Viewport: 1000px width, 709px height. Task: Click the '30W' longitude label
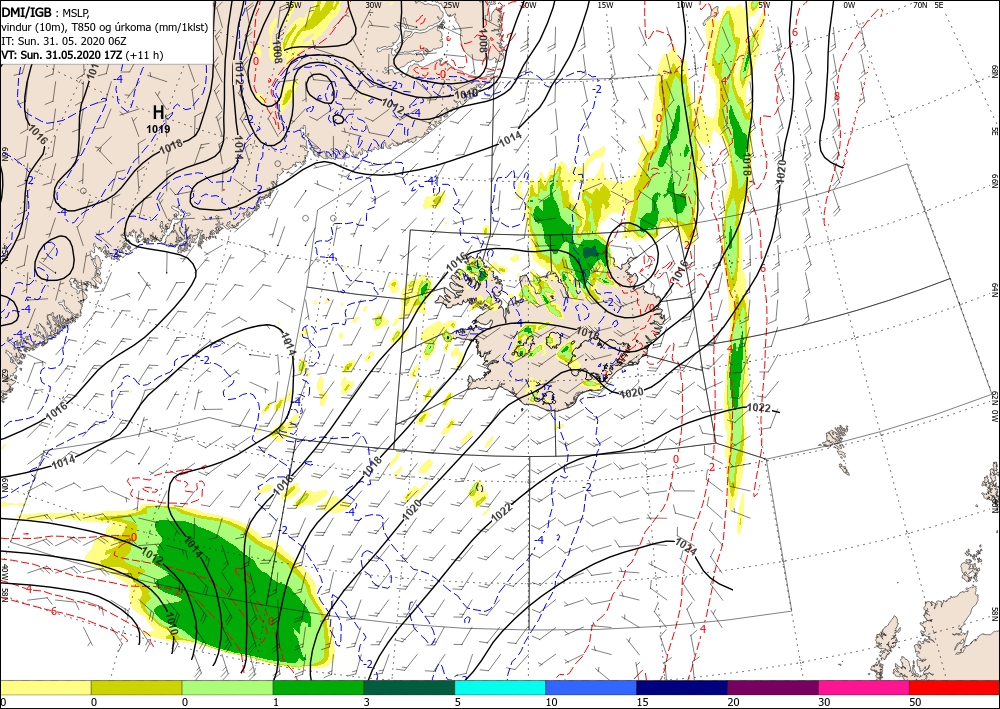point(373,5)
